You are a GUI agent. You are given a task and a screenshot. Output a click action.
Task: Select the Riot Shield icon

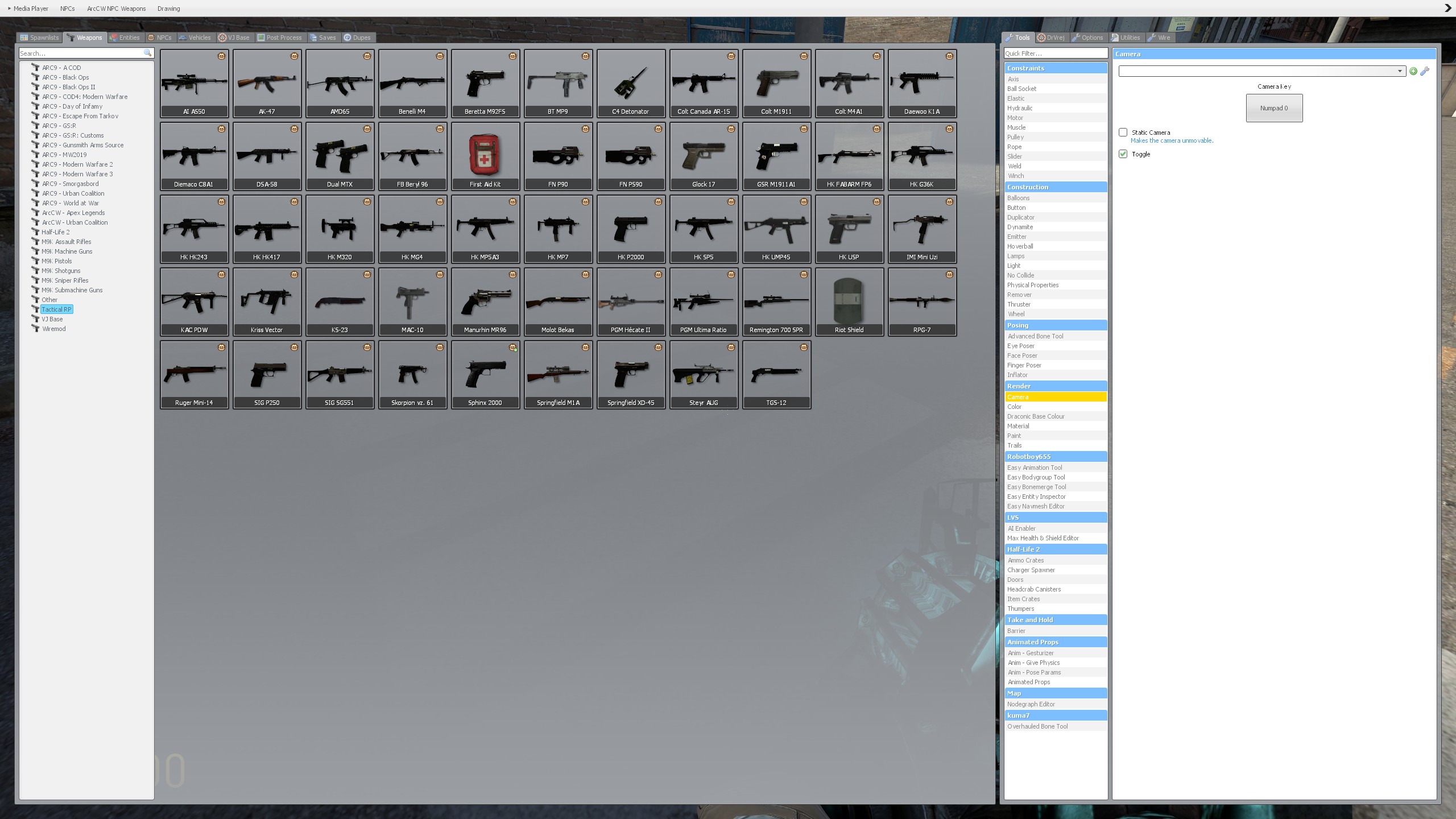849,301
